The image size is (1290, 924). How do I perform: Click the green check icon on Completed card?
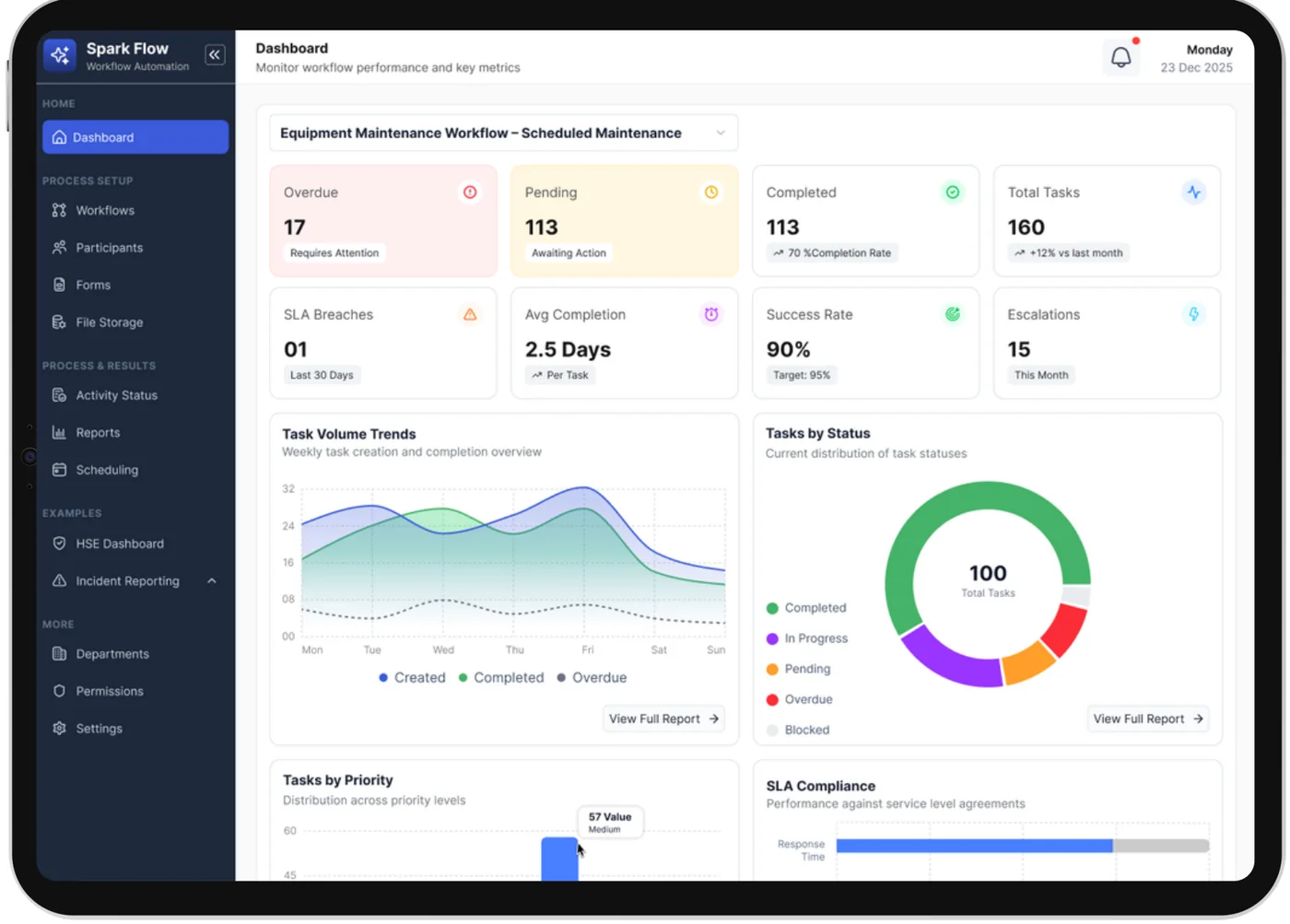click(x=953, y=193)
